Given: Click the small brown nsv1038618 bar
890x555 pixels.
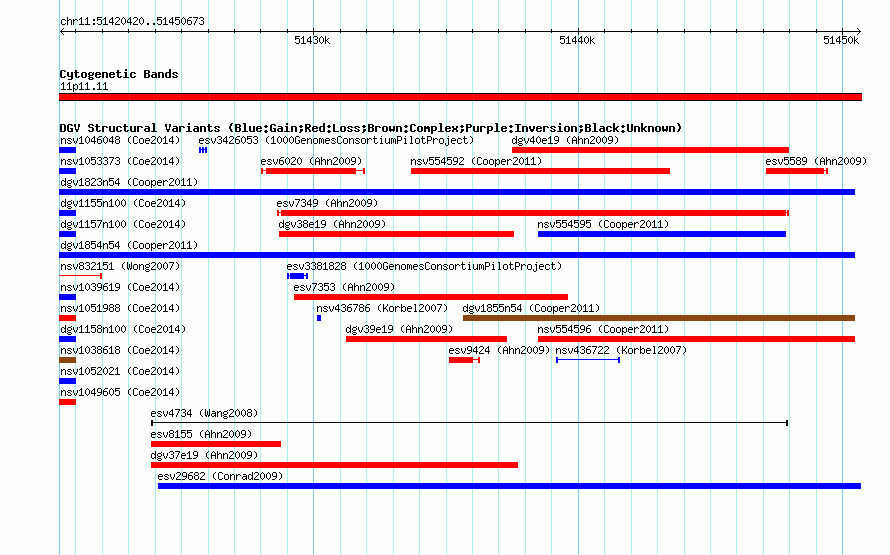Looking at the screenshot, I should 68,360.
